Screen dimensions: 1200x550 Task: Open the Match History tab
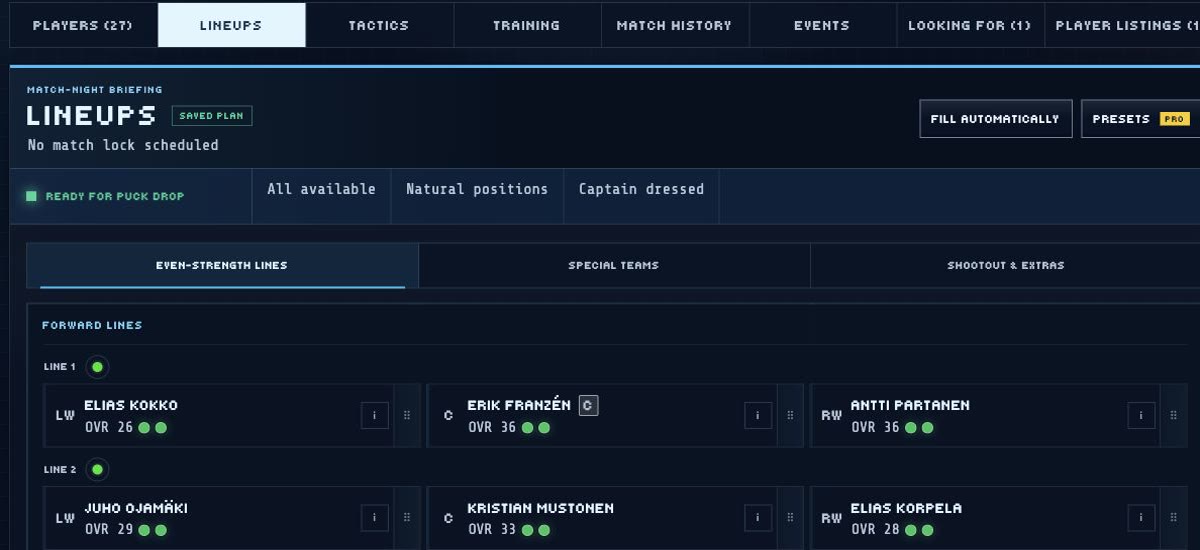(674, 25)
